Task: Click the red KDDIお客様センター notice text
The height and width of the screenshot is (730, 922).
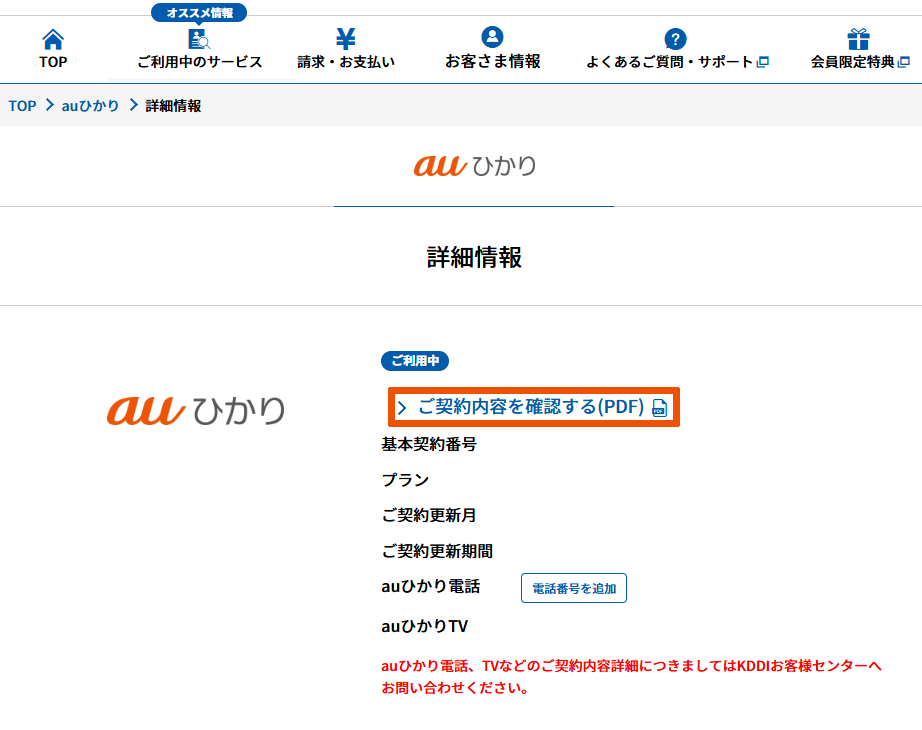Action: pyautogui.click(x=631, y=676)
